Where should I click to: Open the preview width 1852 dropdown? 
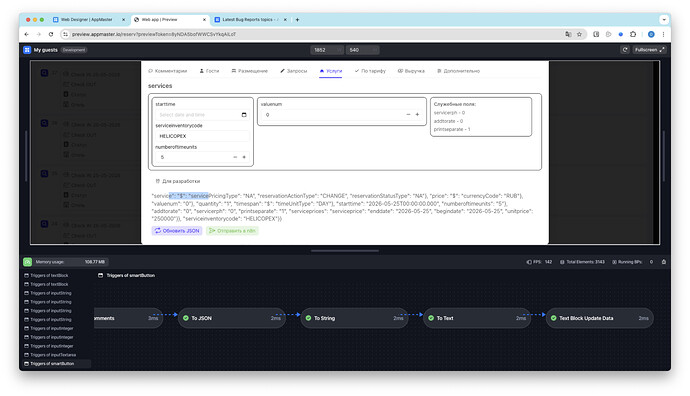click(x=327, y=50)
